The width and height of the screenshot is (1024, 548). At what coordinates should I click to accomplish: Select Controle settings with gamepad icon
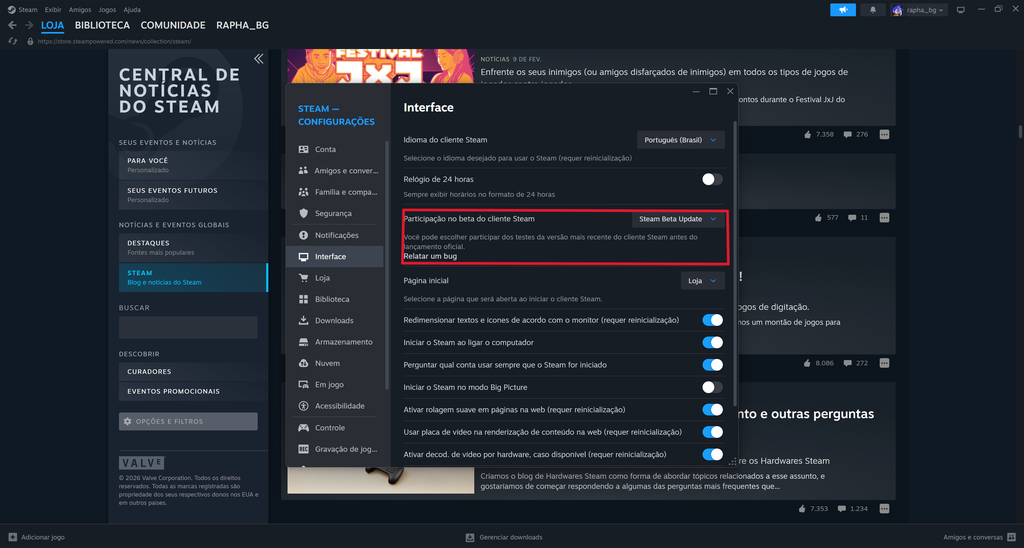[329, 427]
